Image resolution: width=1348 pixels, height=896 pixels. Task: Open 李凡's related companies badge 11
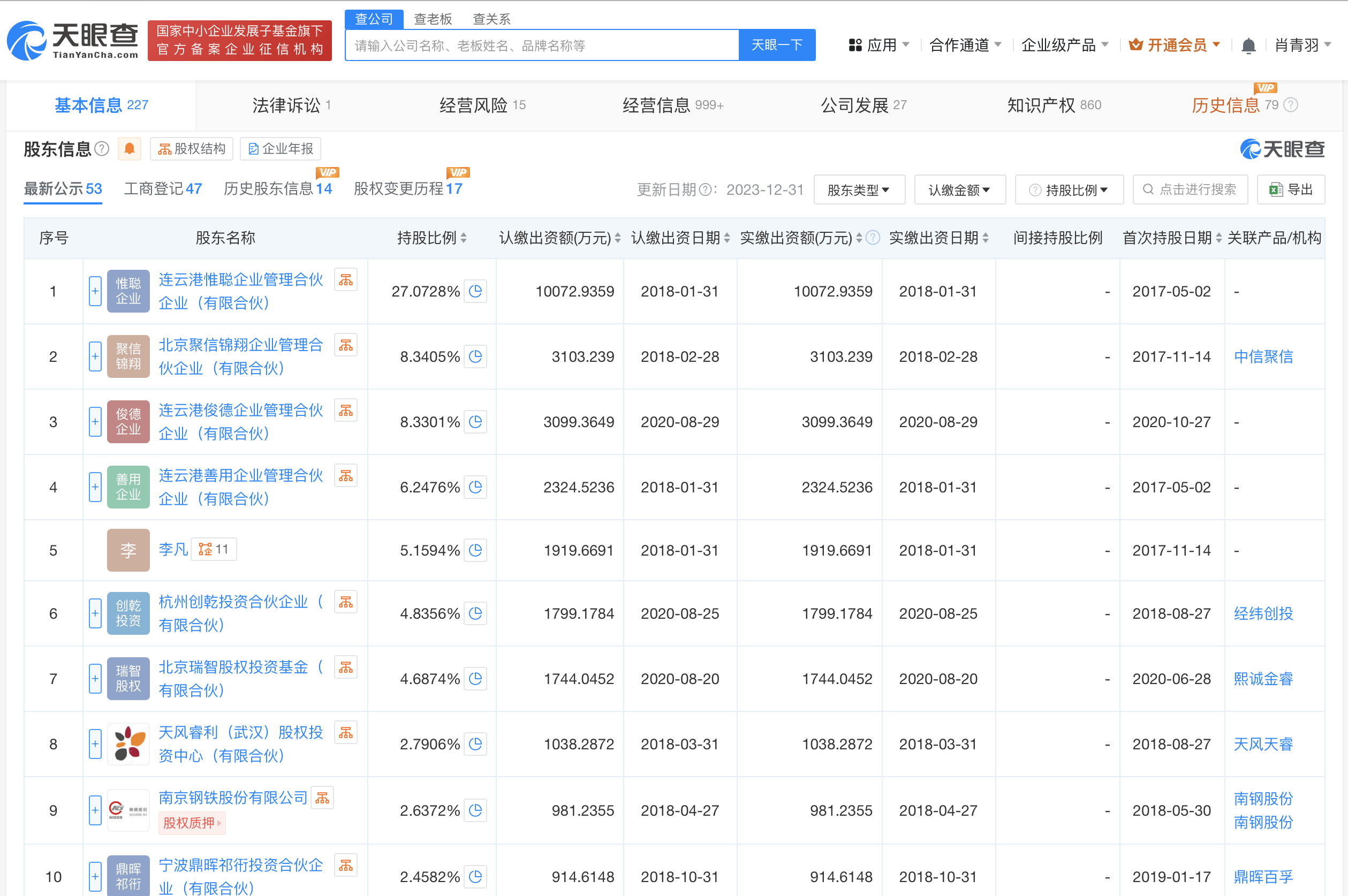[x=214, y=550]
